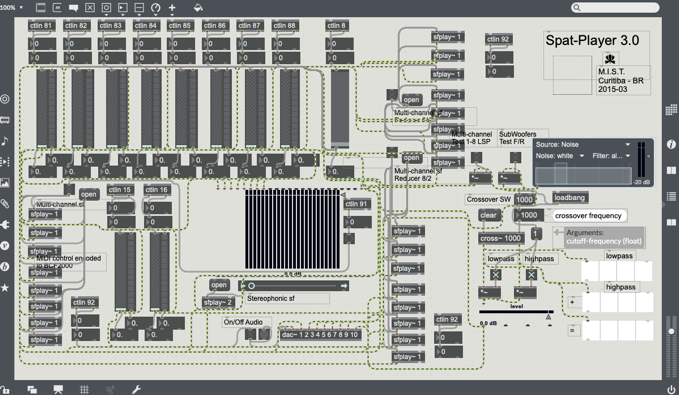Click the plus add-object toolbar item
679x395 pixels.
172,7
